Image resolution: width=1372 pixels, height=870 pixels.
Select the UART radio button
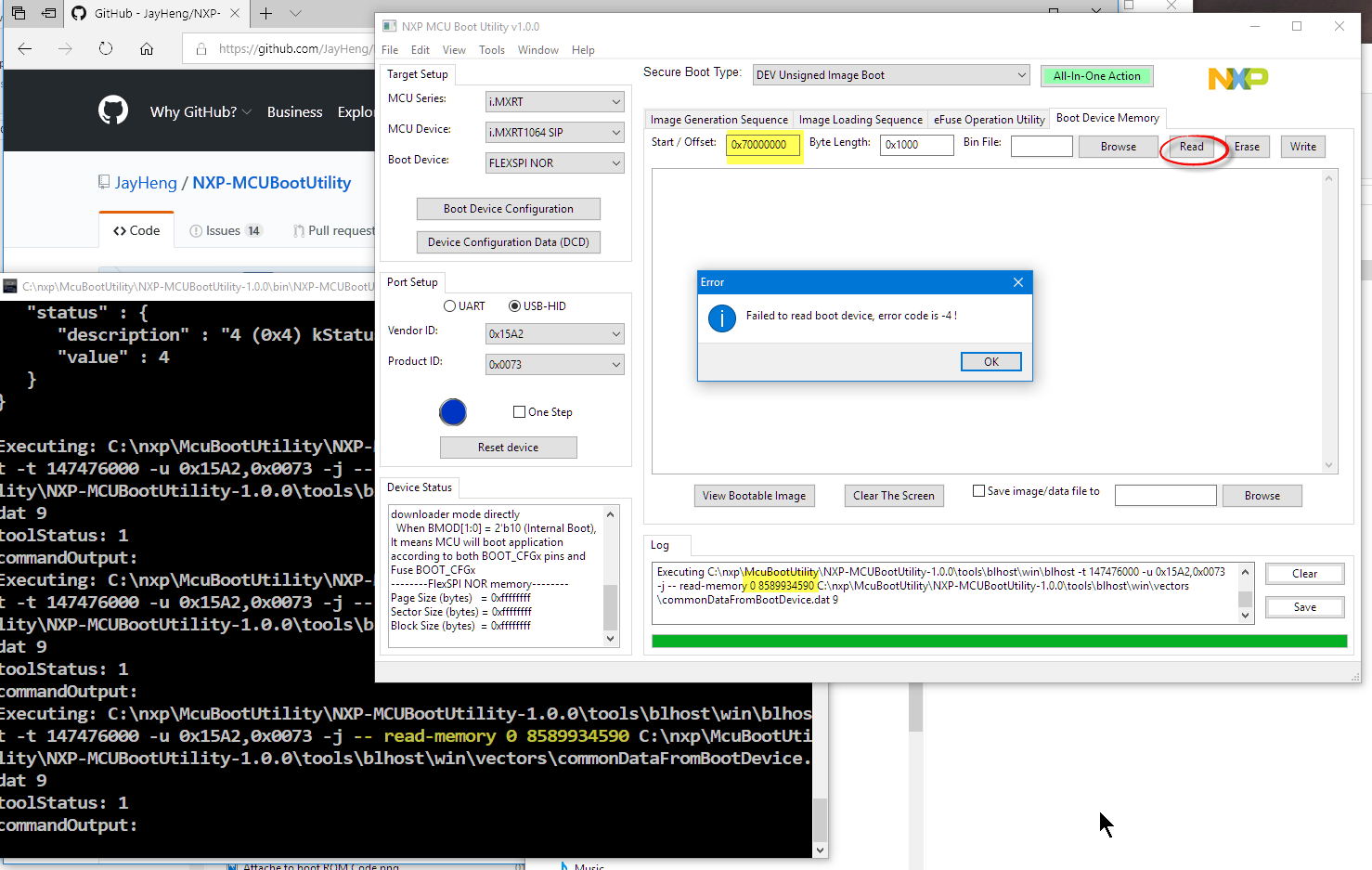[450, 306]
